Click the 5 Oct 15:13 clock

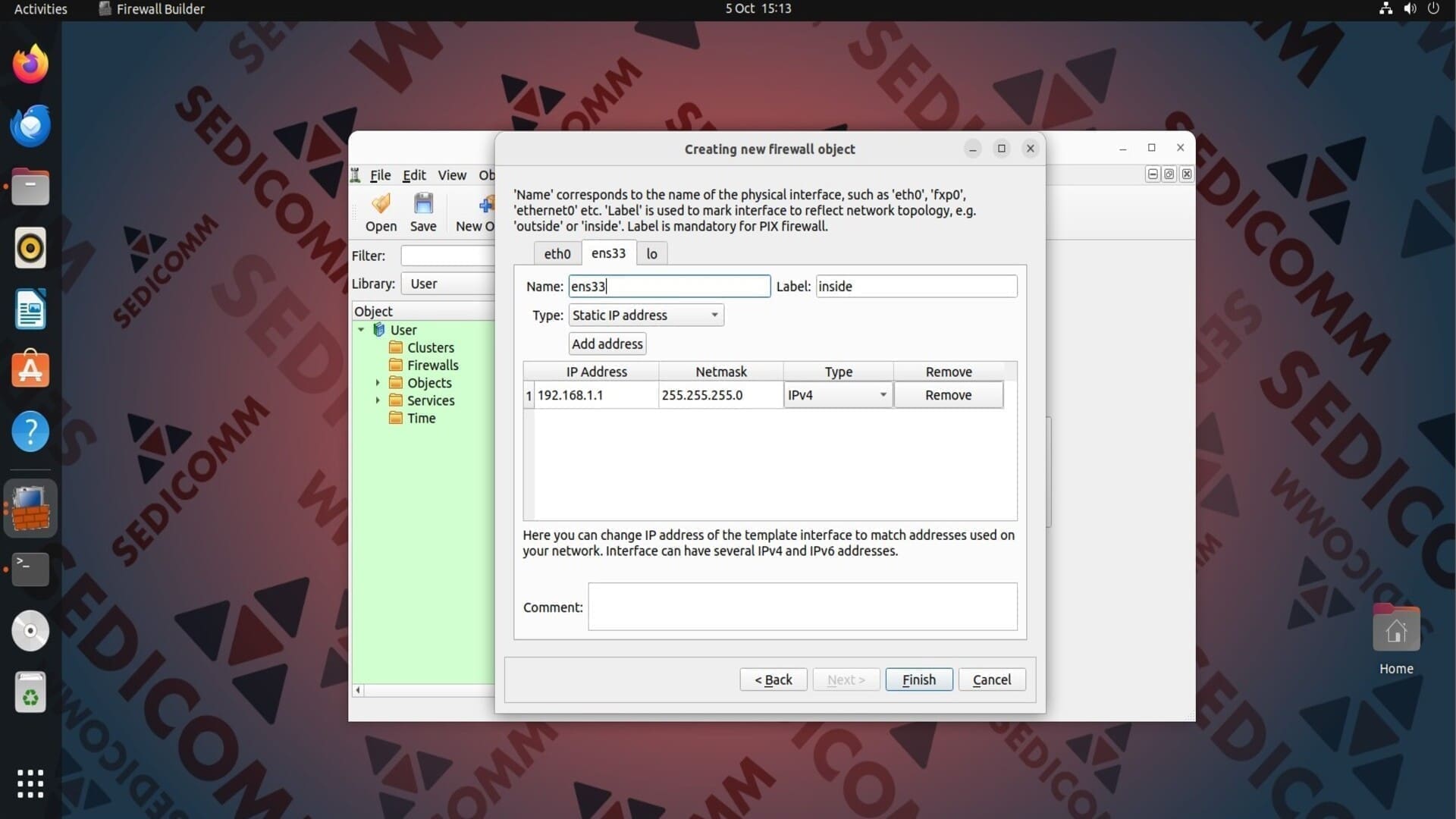coord(758,8)
